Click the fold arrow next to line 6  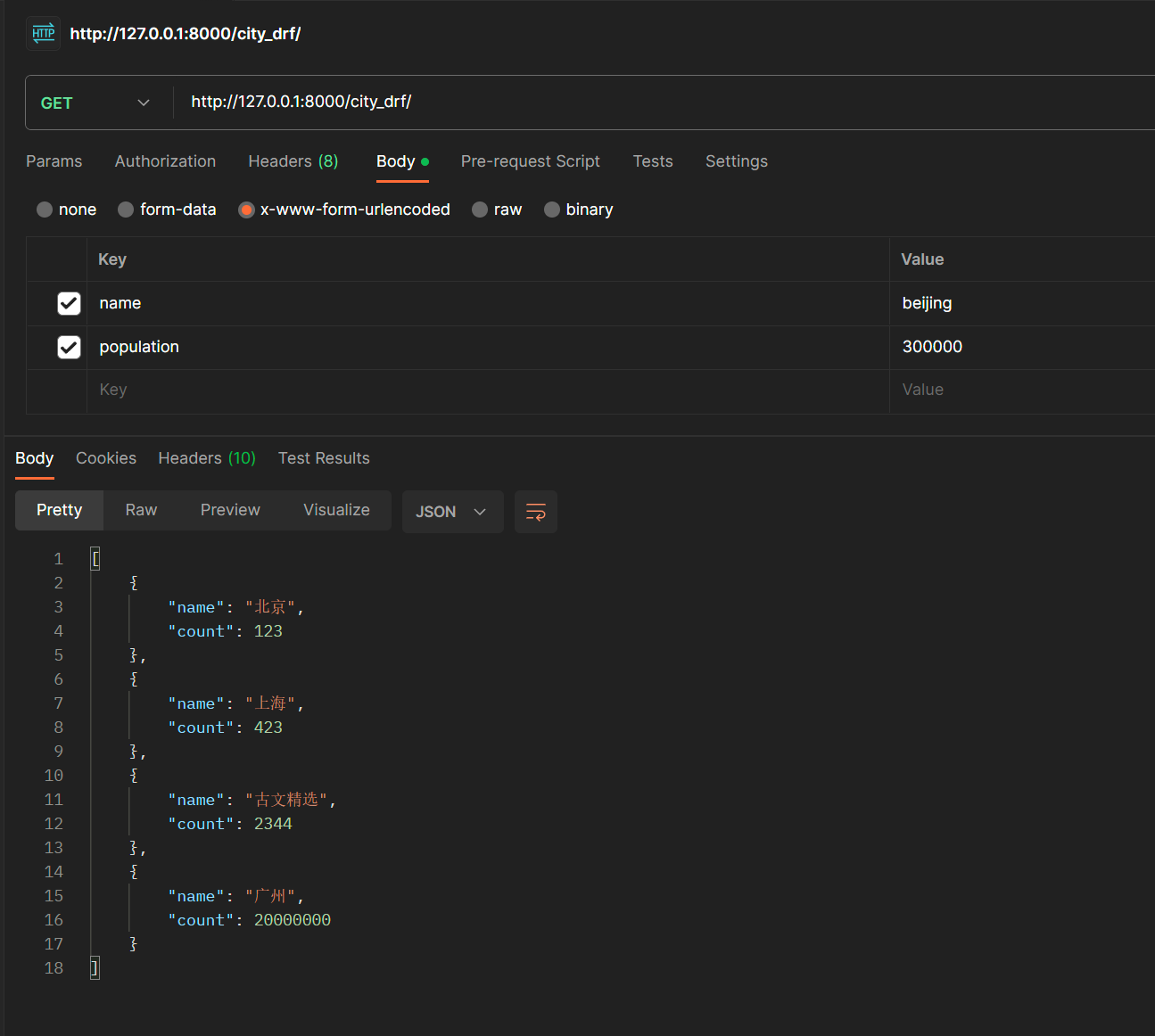(x=134, y=678)
